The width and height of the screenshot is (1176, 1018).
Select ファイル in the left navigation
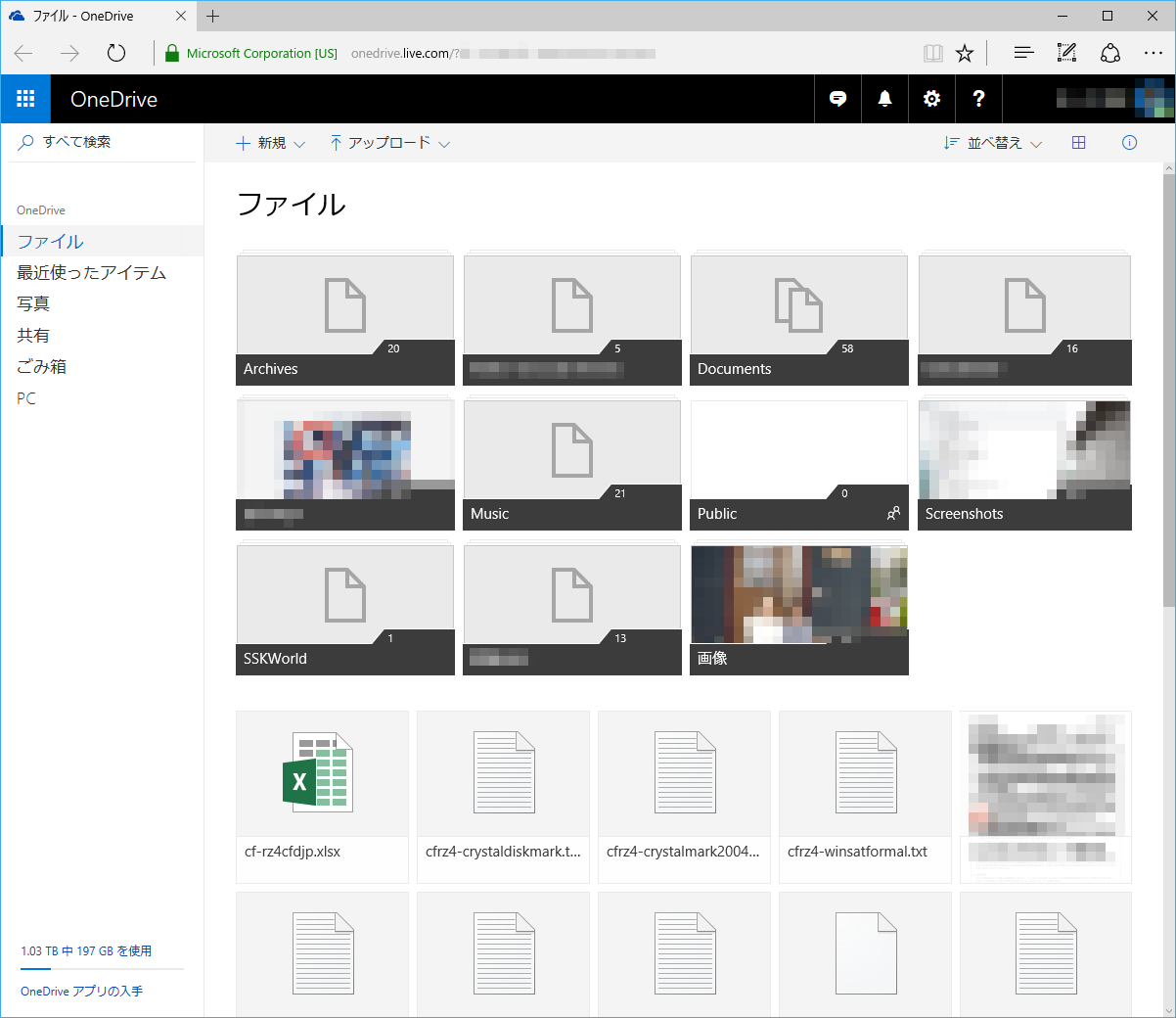pos(102,241)
